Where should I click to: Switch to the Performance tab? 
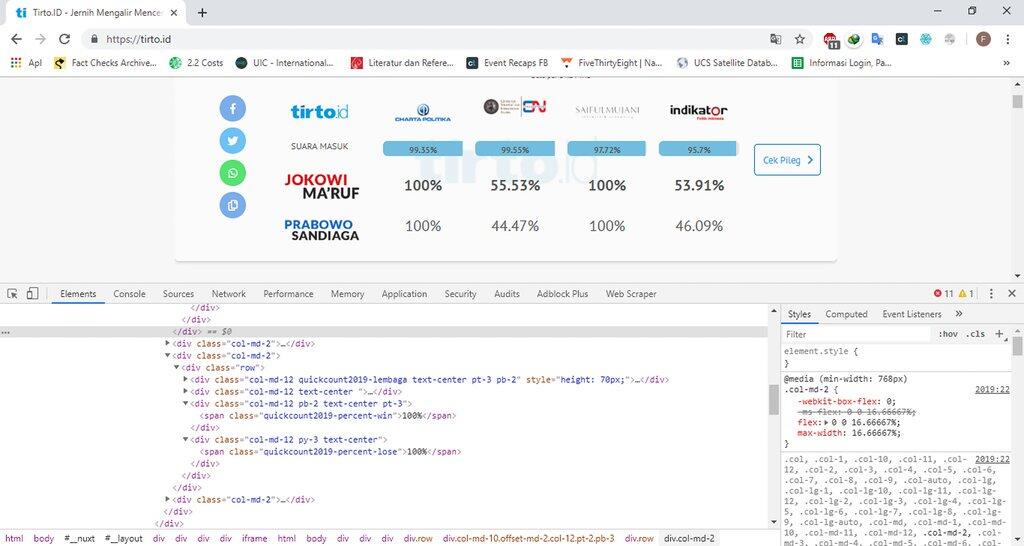288,294
